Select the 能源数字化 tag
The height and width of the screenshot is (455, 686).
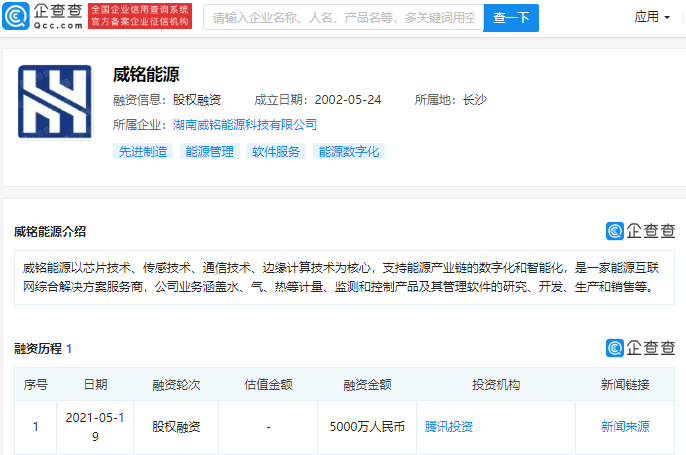(x=349, y=151)
